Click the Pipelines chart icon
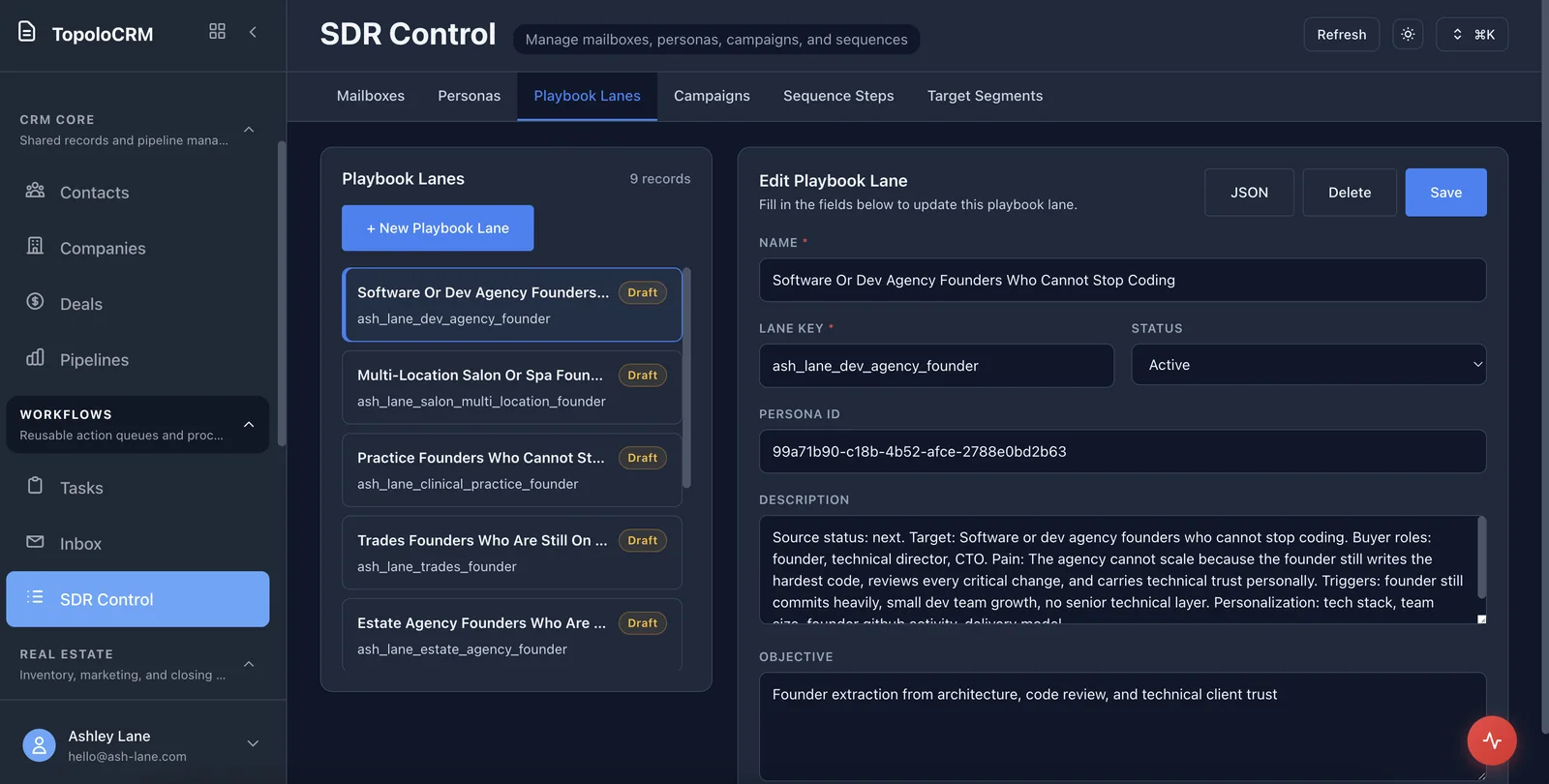 (x=35, y=357)
